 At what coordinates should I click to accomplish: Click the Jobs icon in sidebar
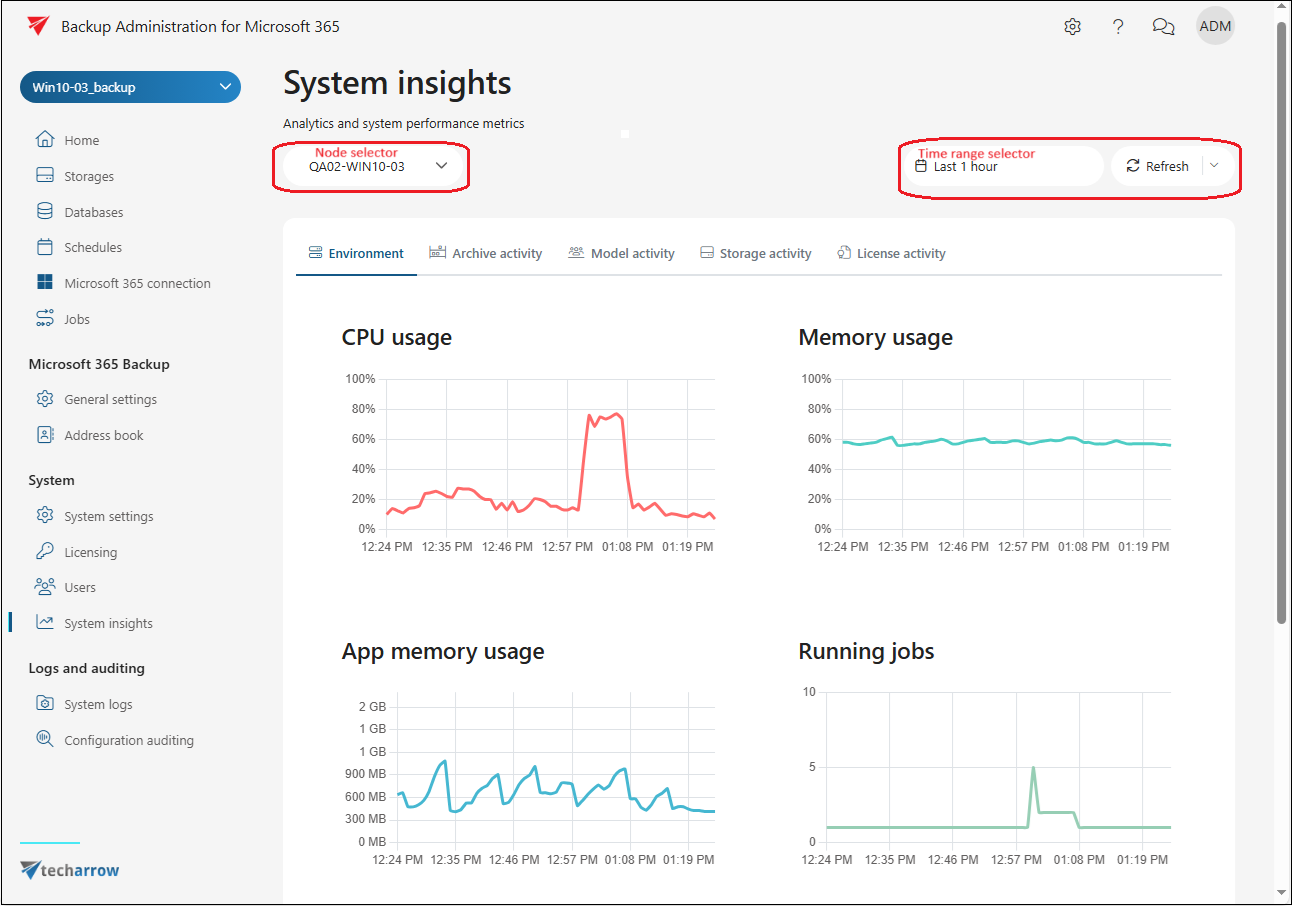45,319
